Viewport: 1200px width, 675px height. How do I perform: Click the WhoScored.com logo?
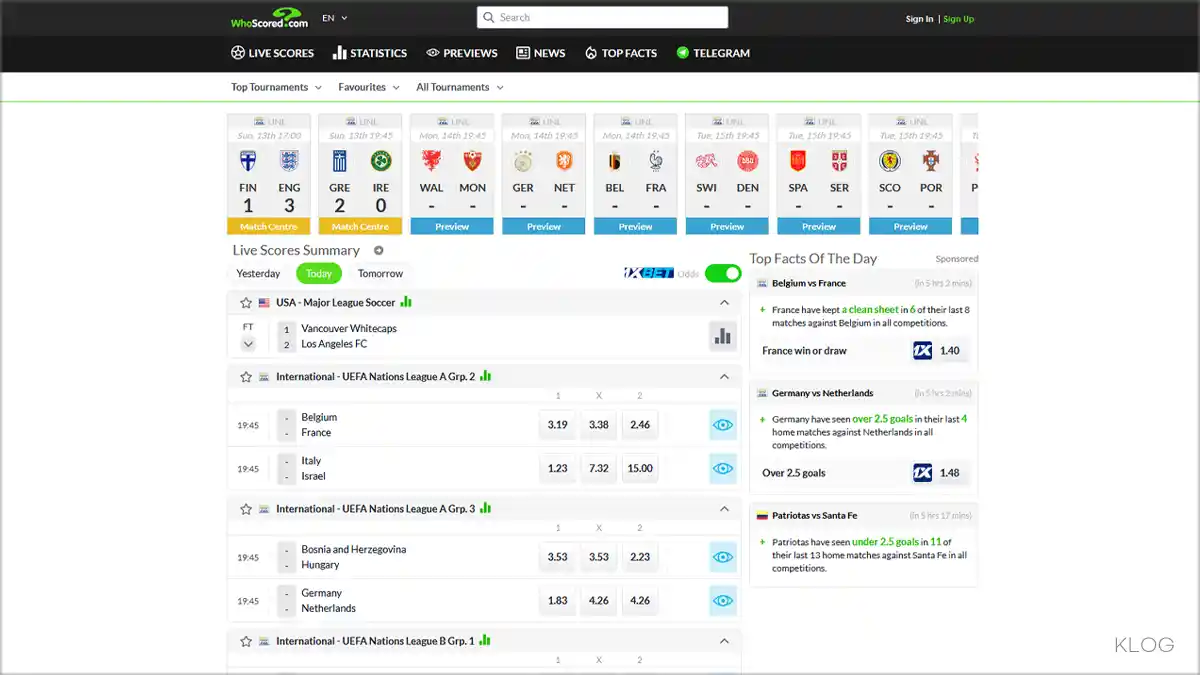(269, 18)
